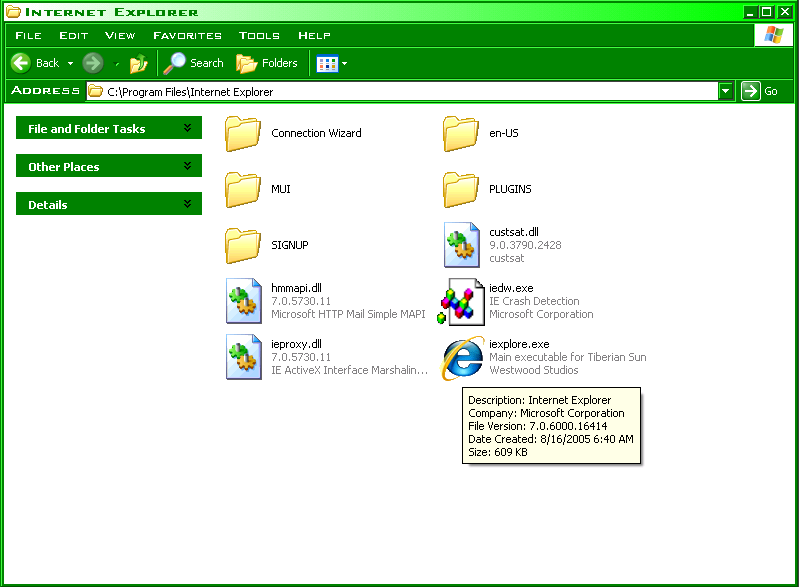799x587 pixels.
Task: Click 'Westwood Studios' company text
Action: 534,370
